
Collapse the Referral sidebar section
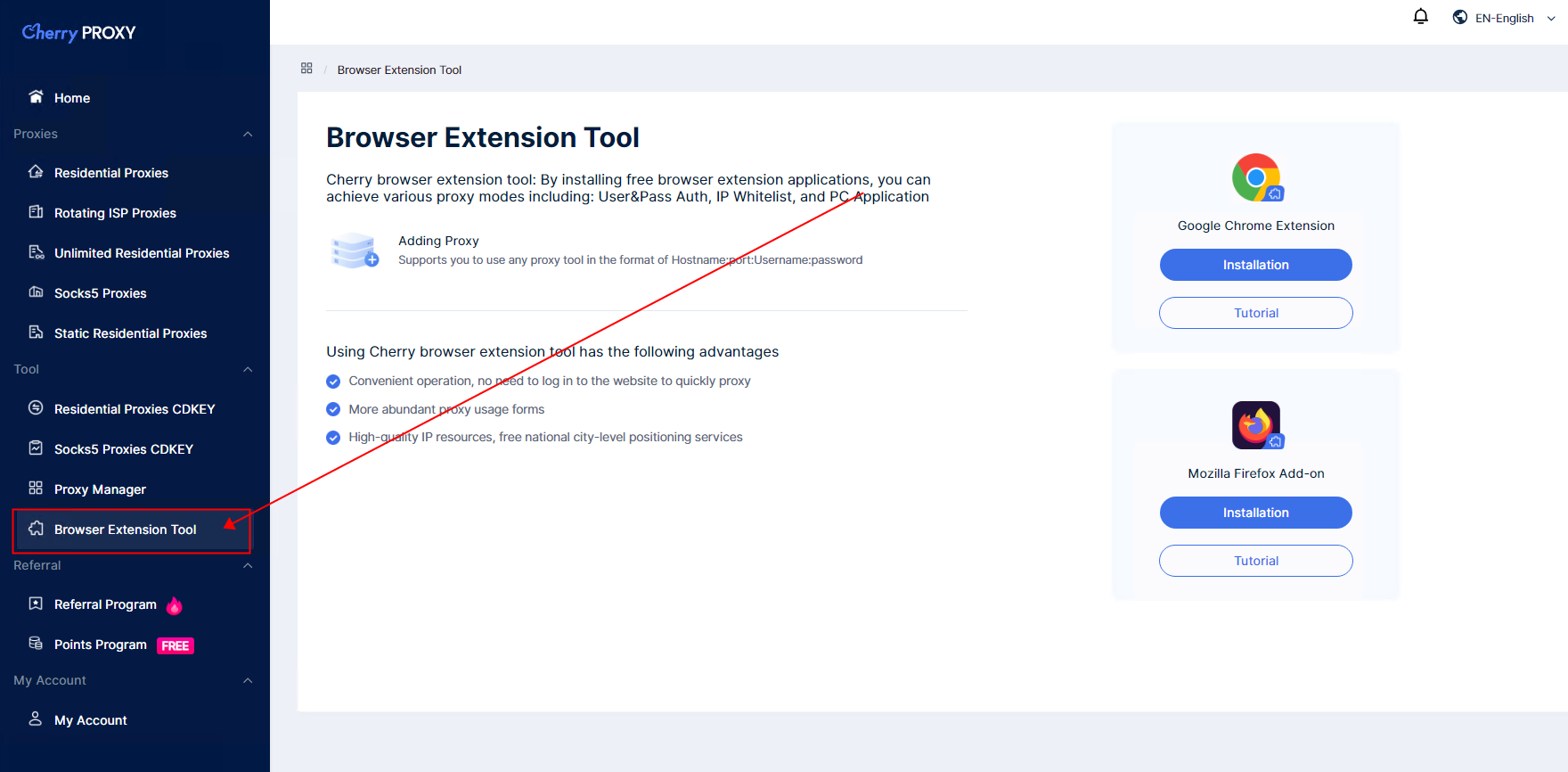(x=248, y=566)
